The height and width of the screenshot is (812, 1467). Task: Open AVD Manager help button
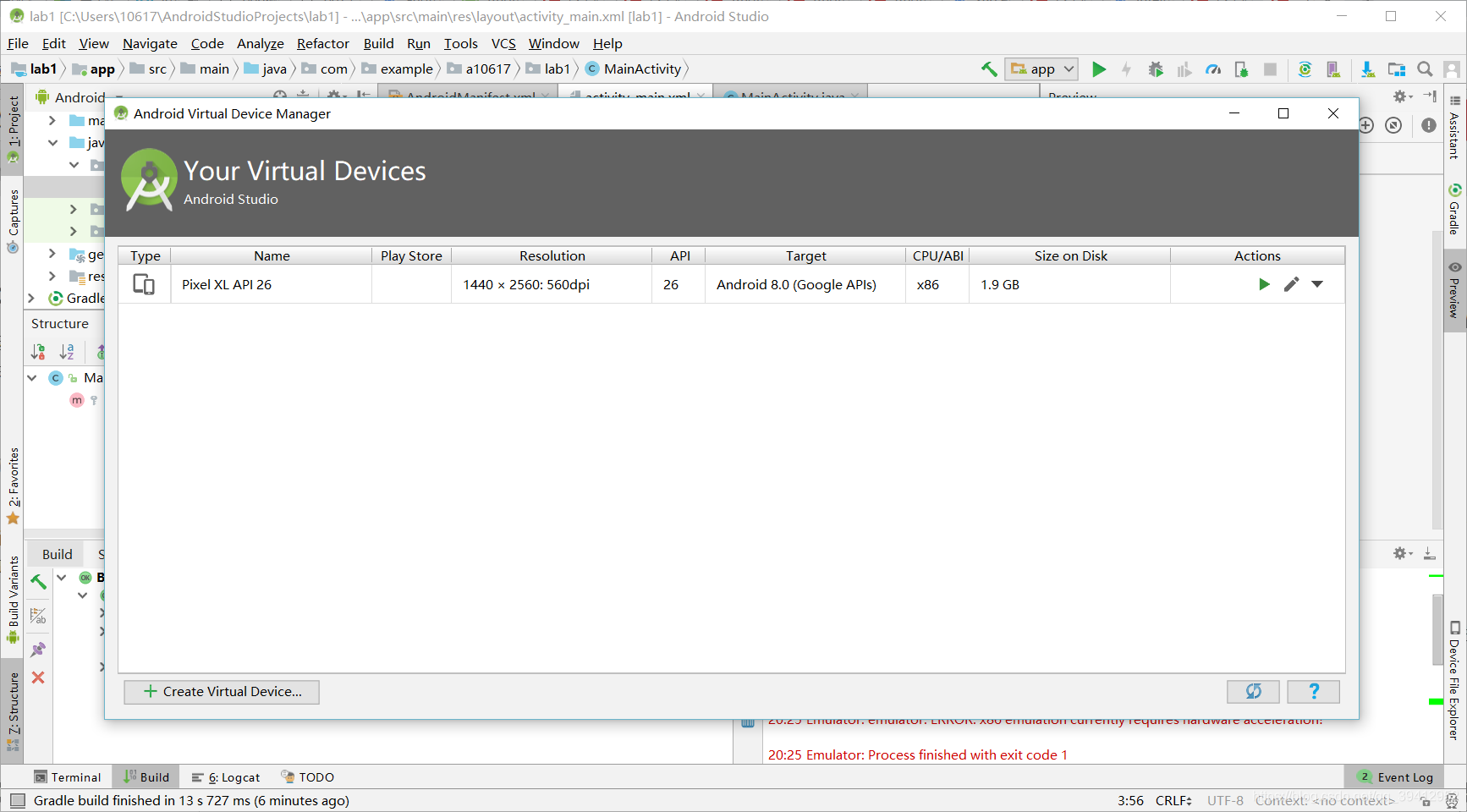click(x=1313, y=692)
